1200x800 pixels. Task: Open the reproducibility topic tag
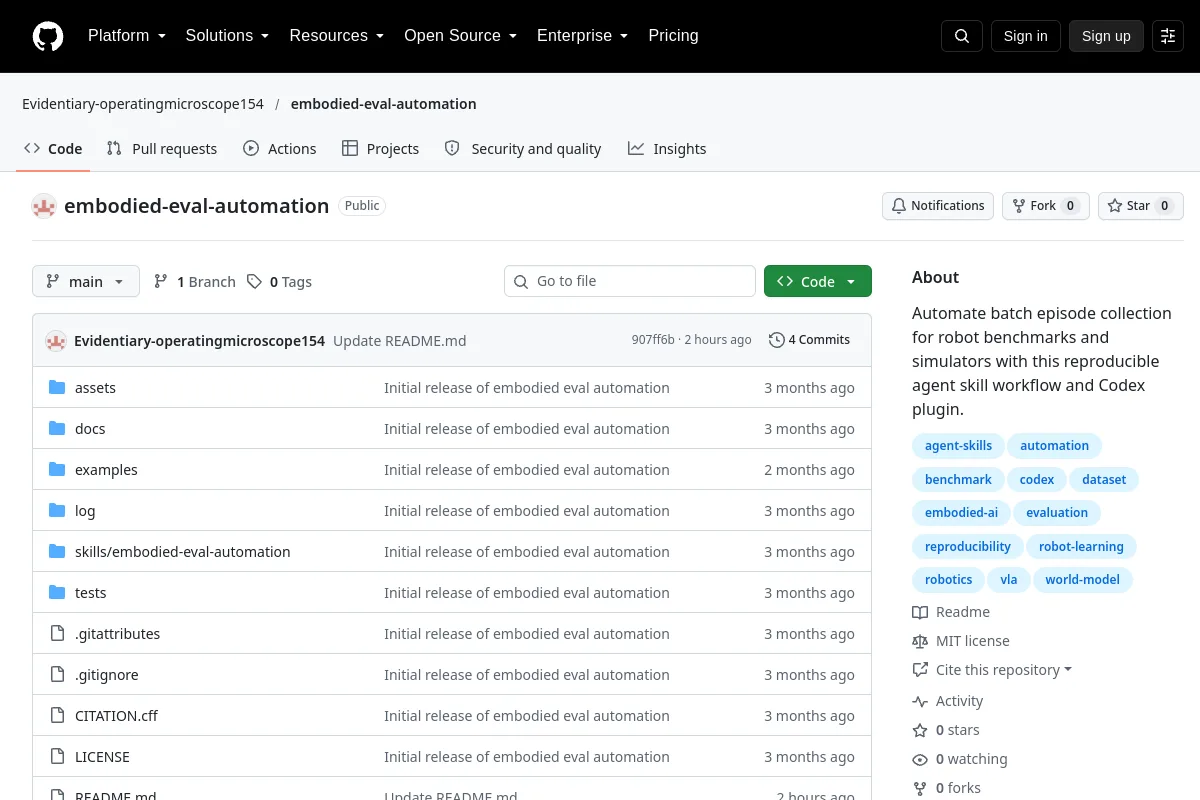click(968, 547)
